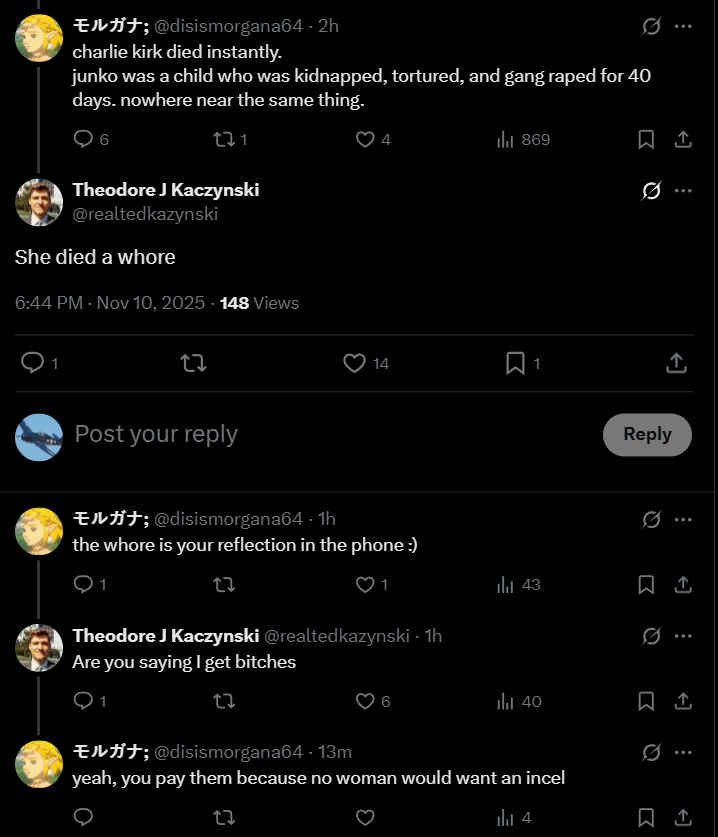Click Grok icon on the main post

[651, 190]
